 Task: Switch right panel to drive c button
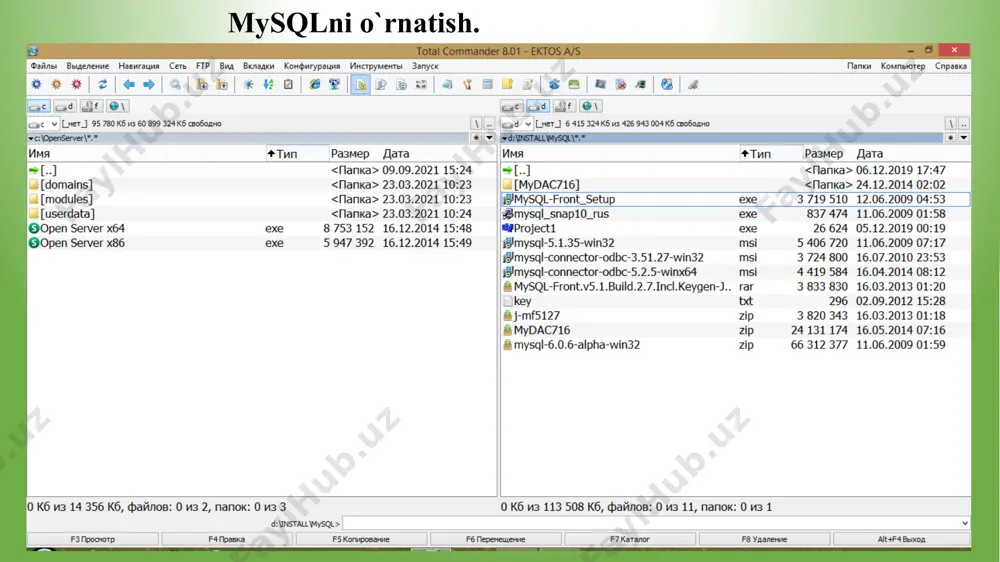511,107
